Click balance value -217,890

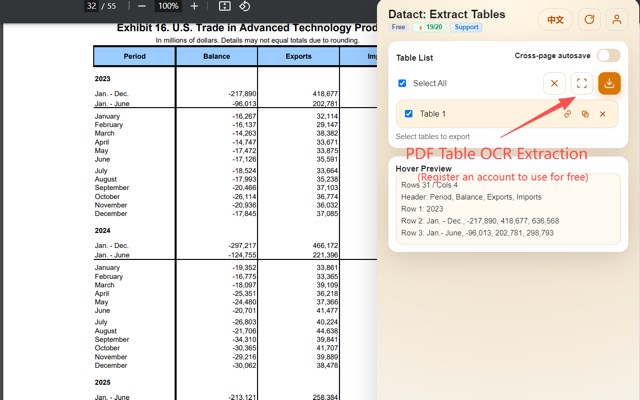(x=242, y=94)
